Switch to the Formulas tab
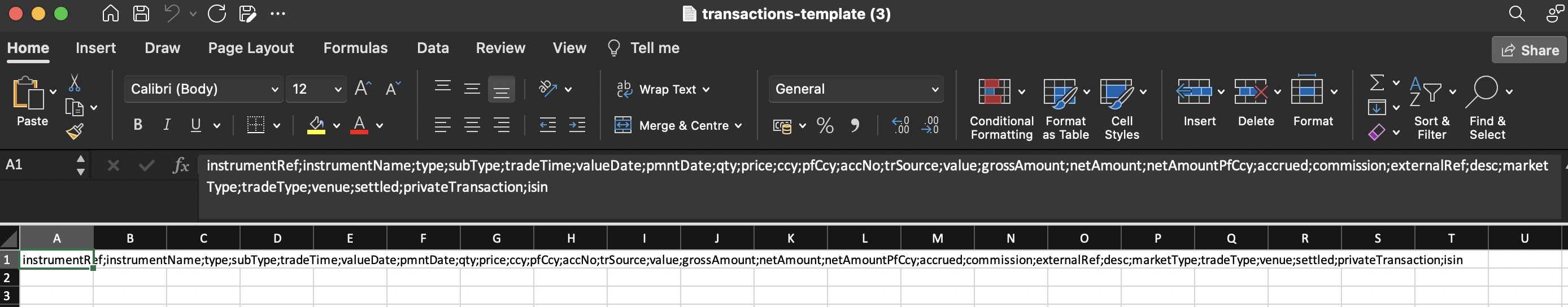This screenshot has height=307, width=1568. (x=355, y=48)
